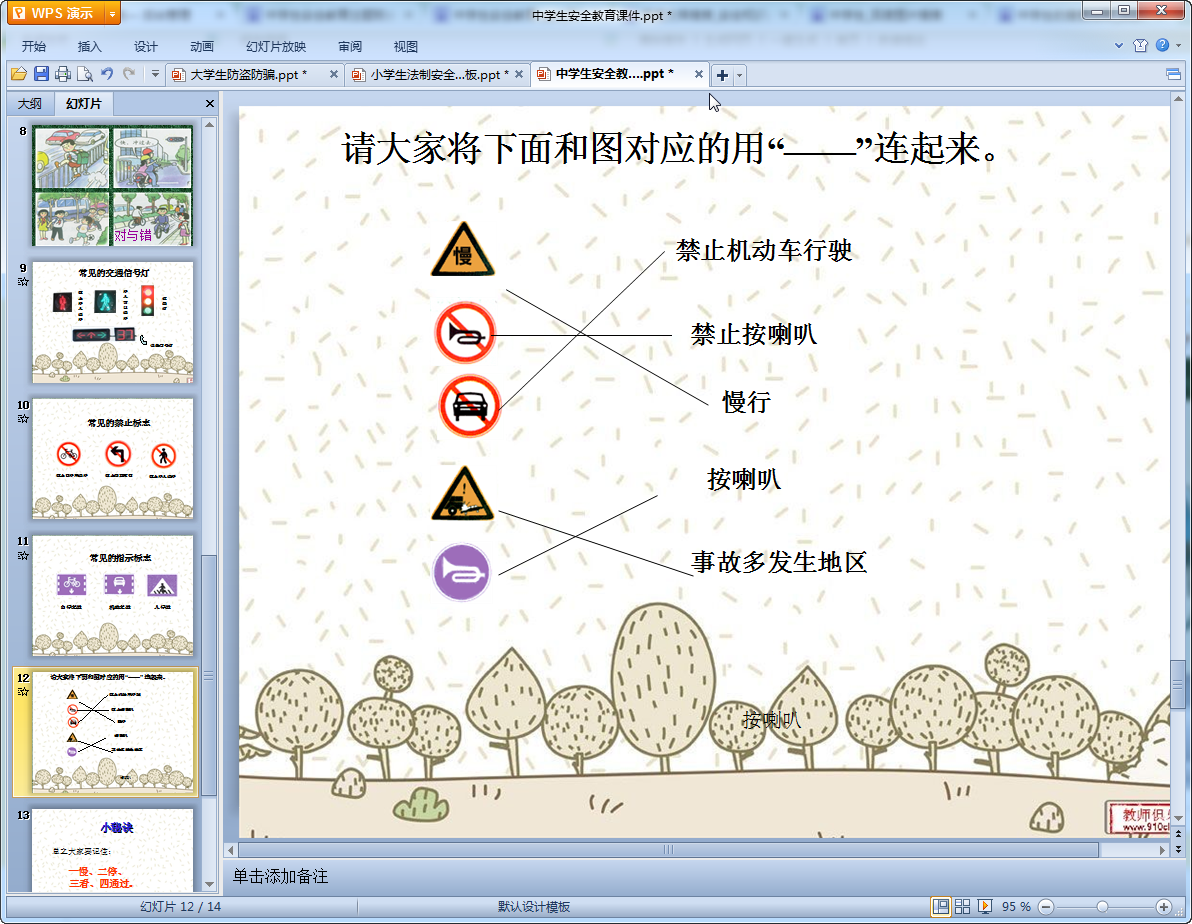Open the WPS 演示 application menu dropdown arrow
1192x924 pixels.
[x=112, y=14]
